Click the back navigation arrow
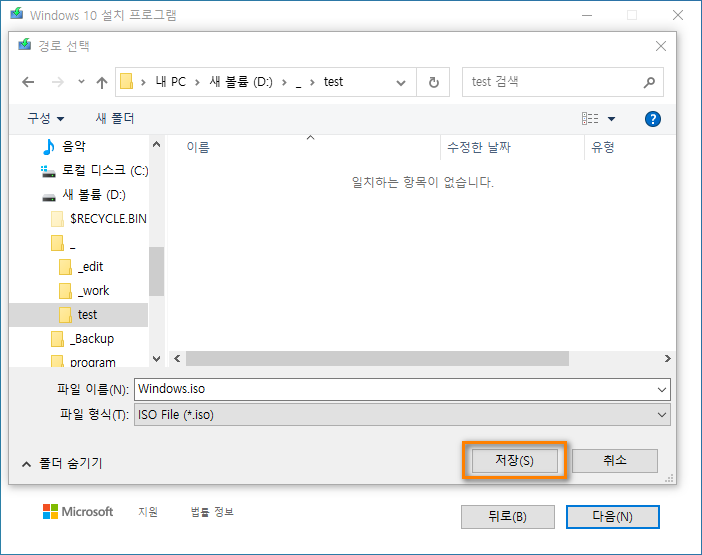 pyautogui.click(x=28, y=82)
